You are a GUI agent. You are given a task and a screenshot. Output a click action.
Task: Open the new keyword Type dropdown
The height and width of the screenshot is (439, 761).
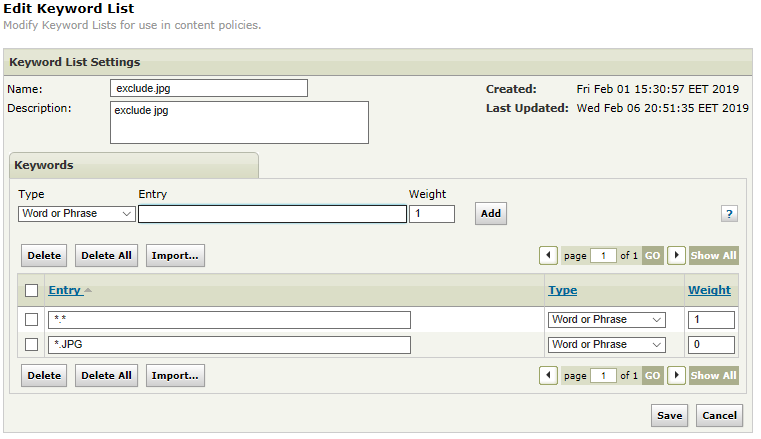point(77,214)
